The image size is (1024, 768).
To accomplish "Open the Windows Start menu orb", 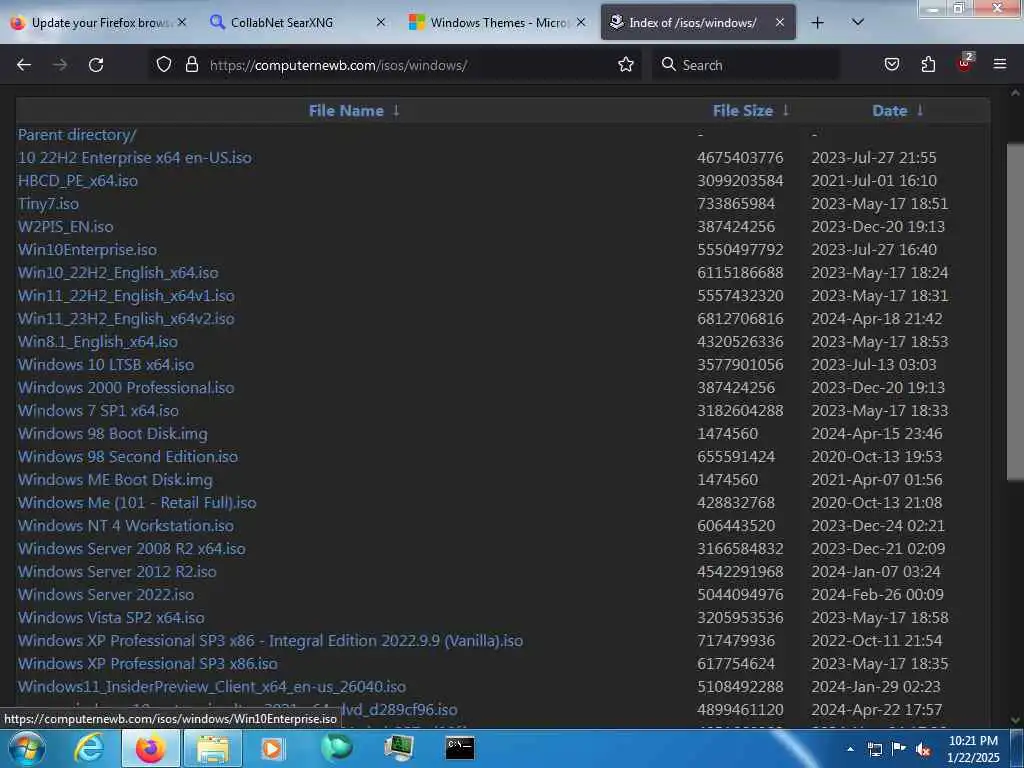I will point(26,748).
